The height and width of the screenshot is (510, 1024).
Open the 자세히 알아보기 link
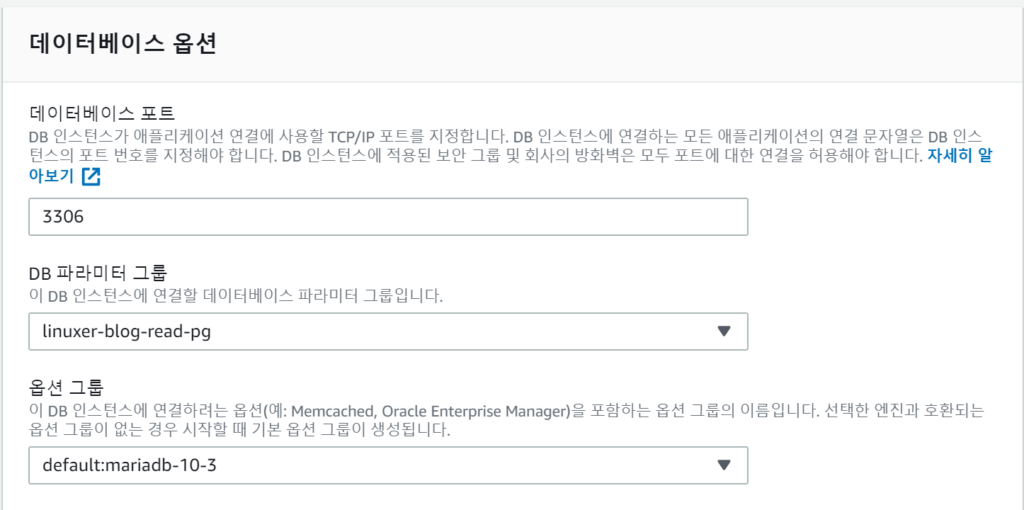pos(958,156)
